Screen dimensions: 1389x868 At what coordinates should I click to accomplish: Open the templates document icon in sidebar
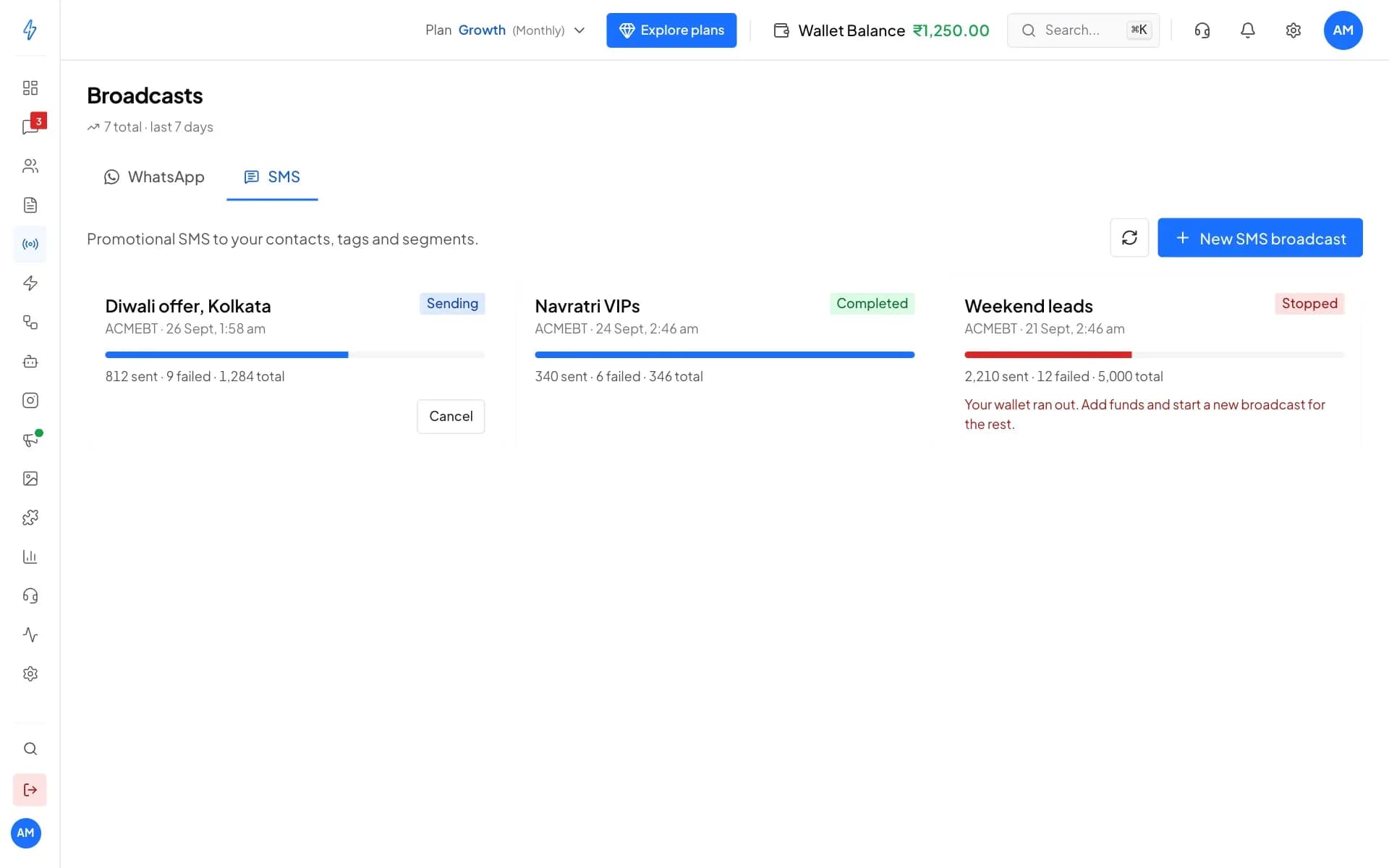(30, 205)
